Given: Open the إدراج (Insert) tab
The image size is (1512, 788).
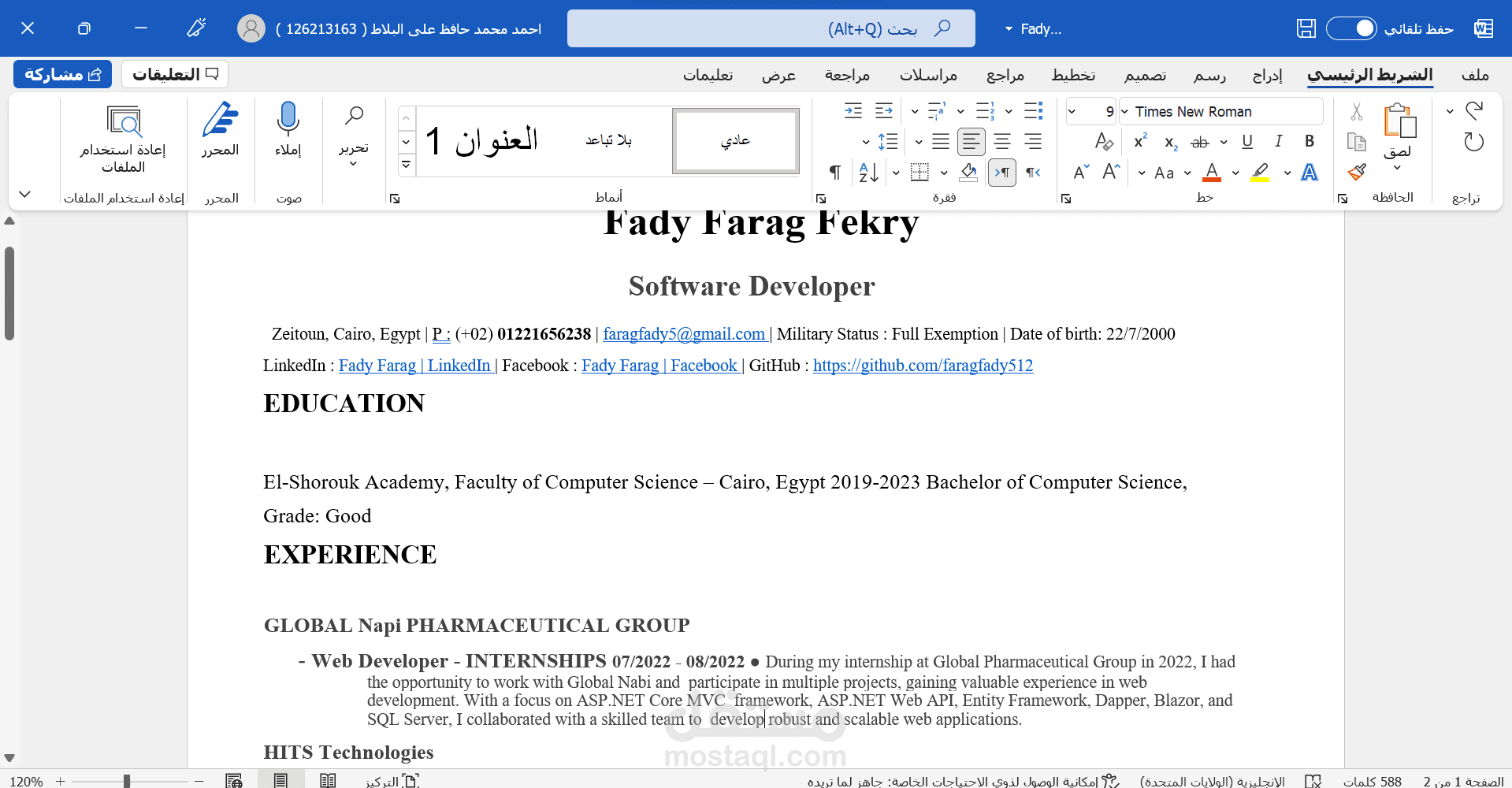Looking at the screenshot, I should coord(1268,75).
